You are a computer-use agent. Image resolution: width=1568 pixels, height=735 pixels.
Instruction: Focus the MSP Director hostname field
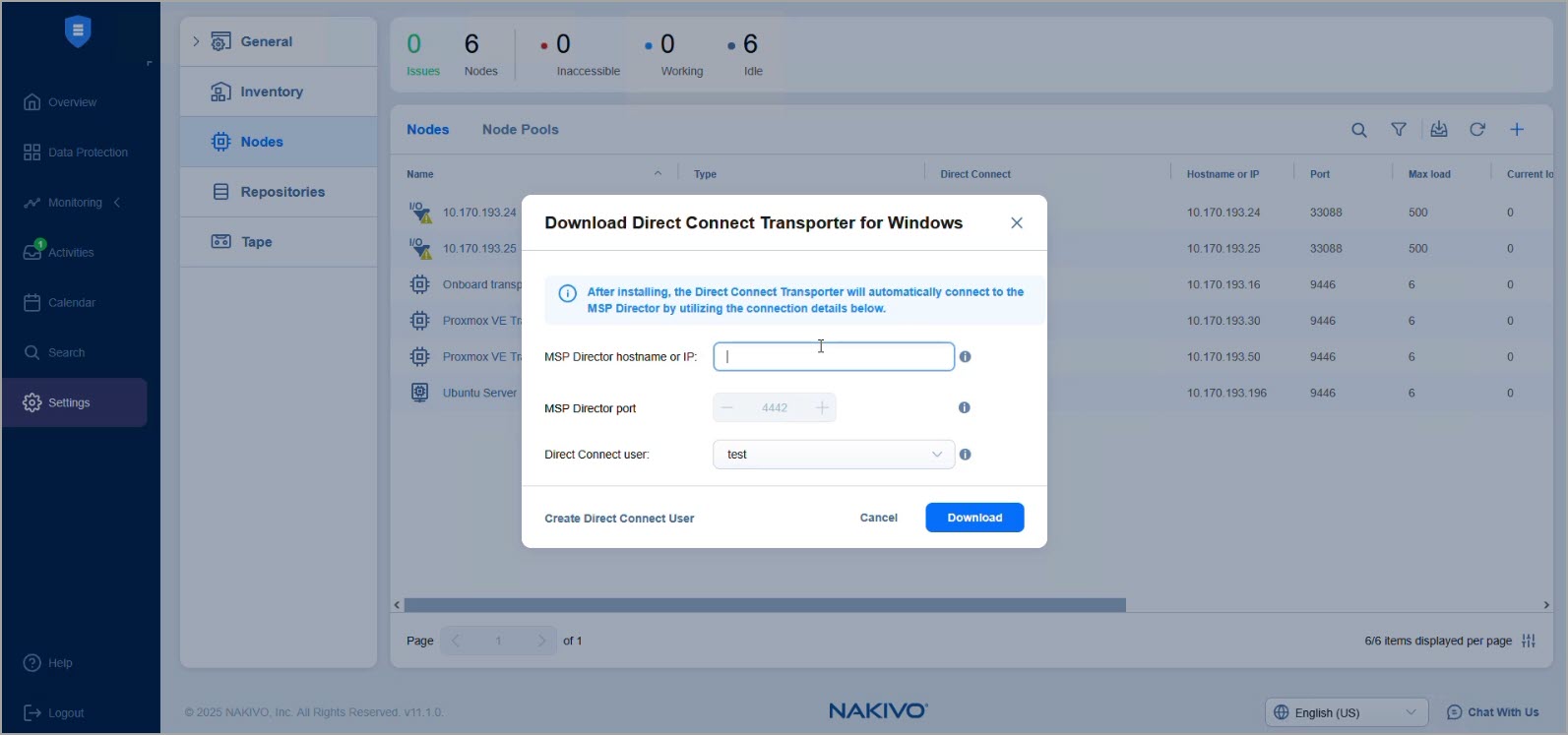[834, 356]
